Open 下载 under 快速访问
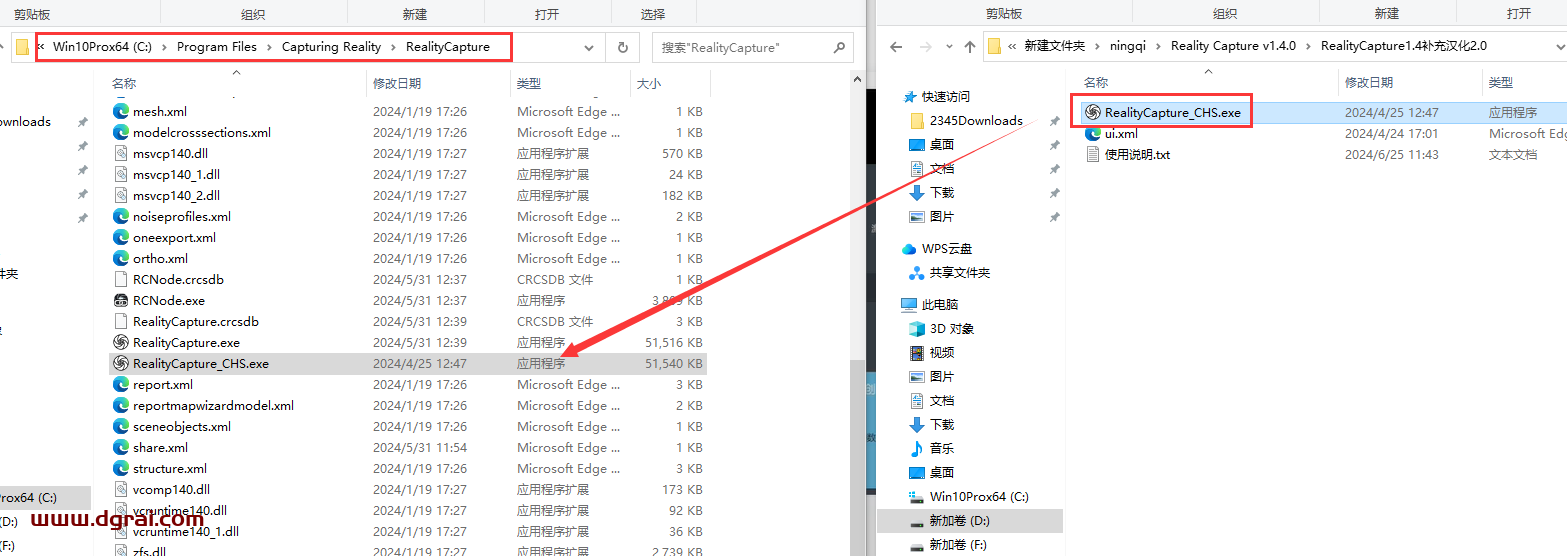 931,193
